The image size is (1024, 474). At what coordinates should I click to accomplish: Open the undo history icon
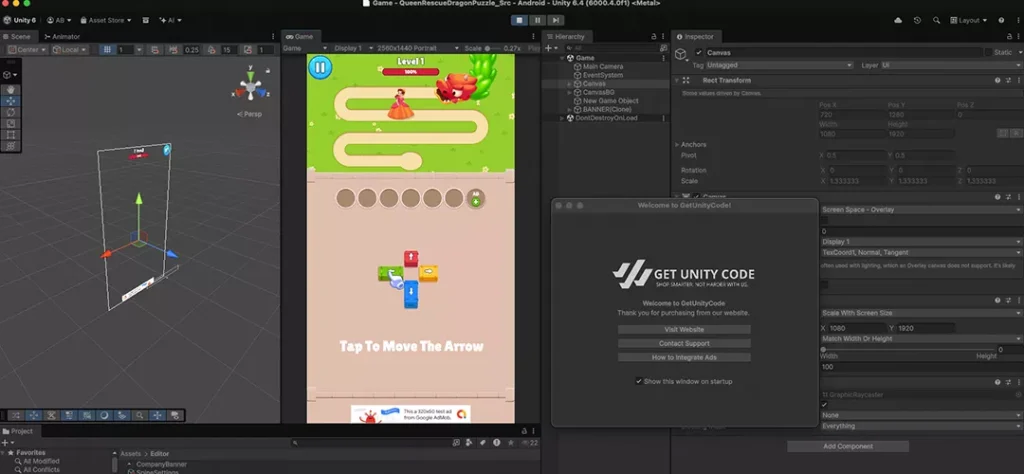click(x=917, y=20)
